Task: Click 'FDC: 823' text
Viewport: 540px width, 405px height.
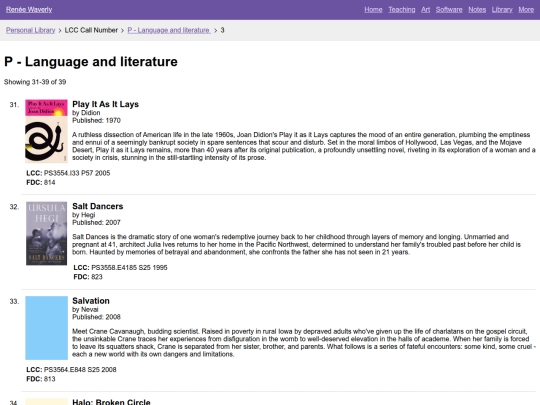Action: (88, 277)
